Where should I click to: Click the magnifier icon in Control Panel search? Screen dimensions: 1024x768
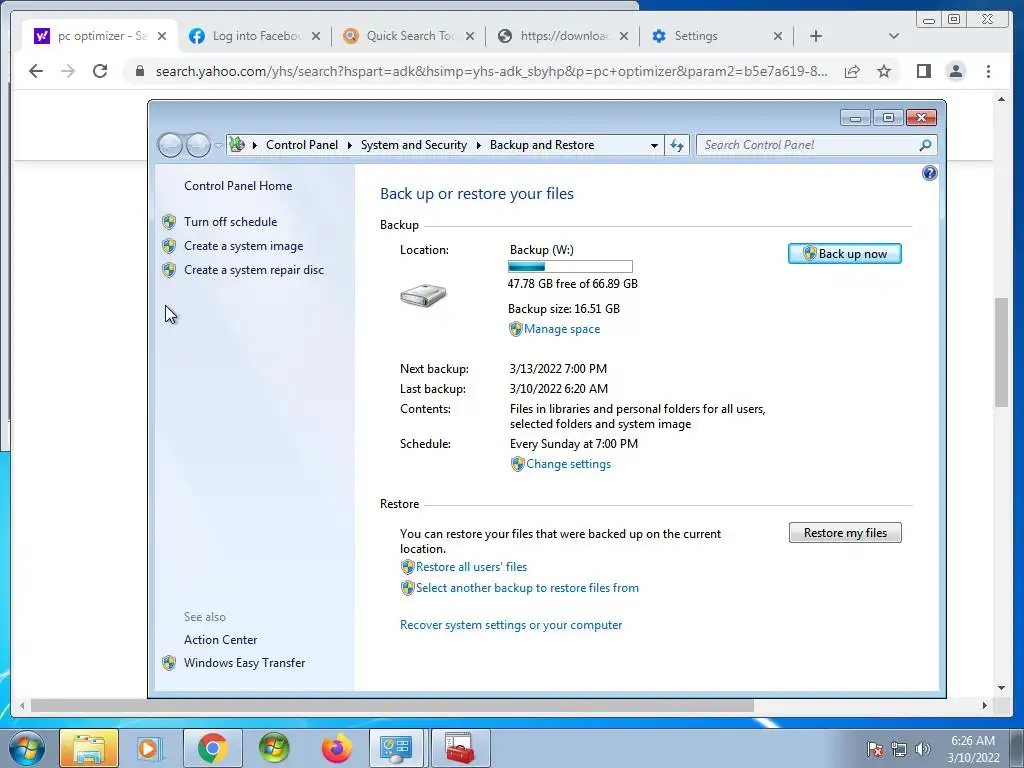pos(925,145)
